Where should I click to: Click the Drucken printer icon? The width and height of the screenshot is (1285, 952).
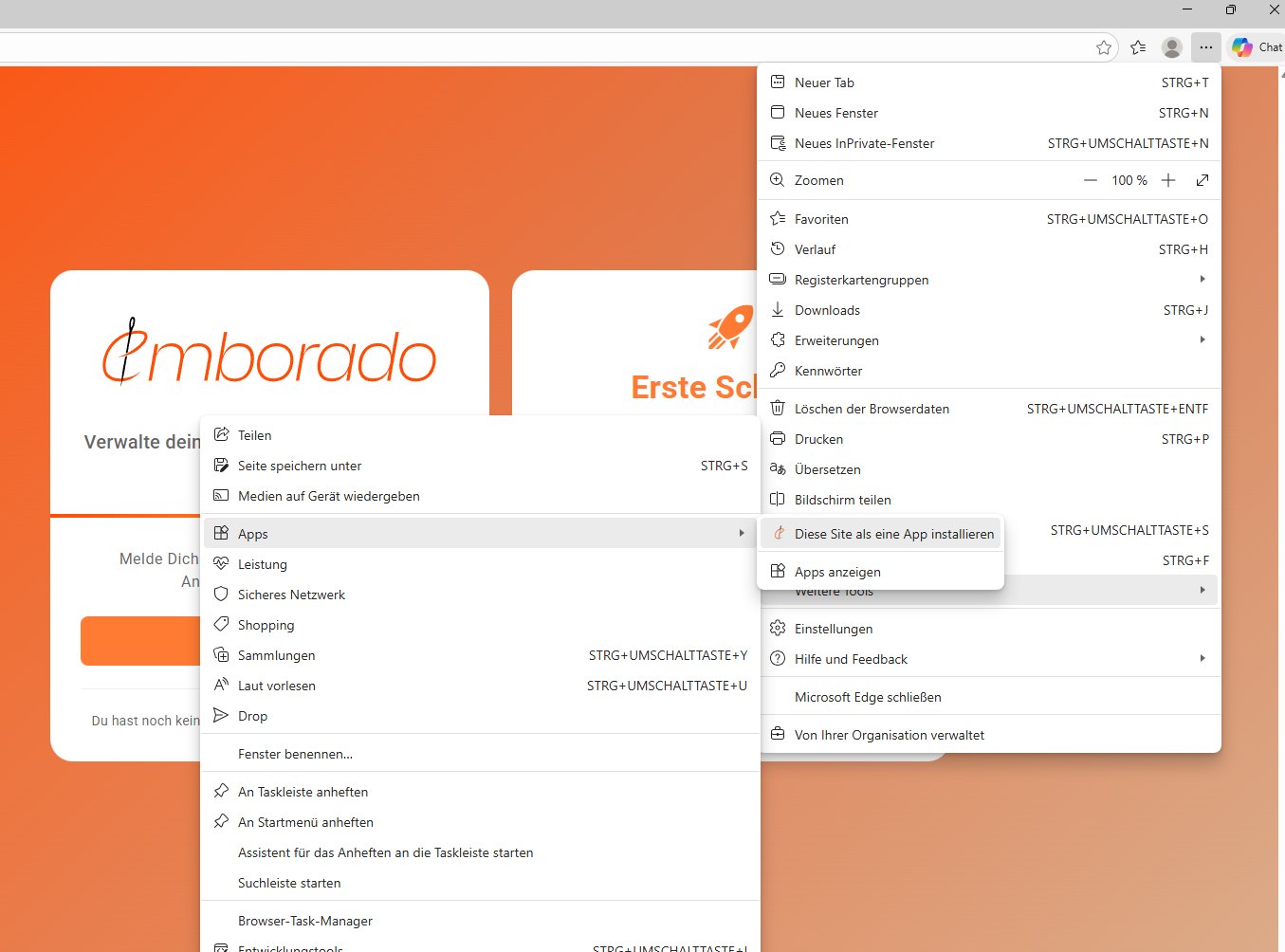click(x=777, y=439)
